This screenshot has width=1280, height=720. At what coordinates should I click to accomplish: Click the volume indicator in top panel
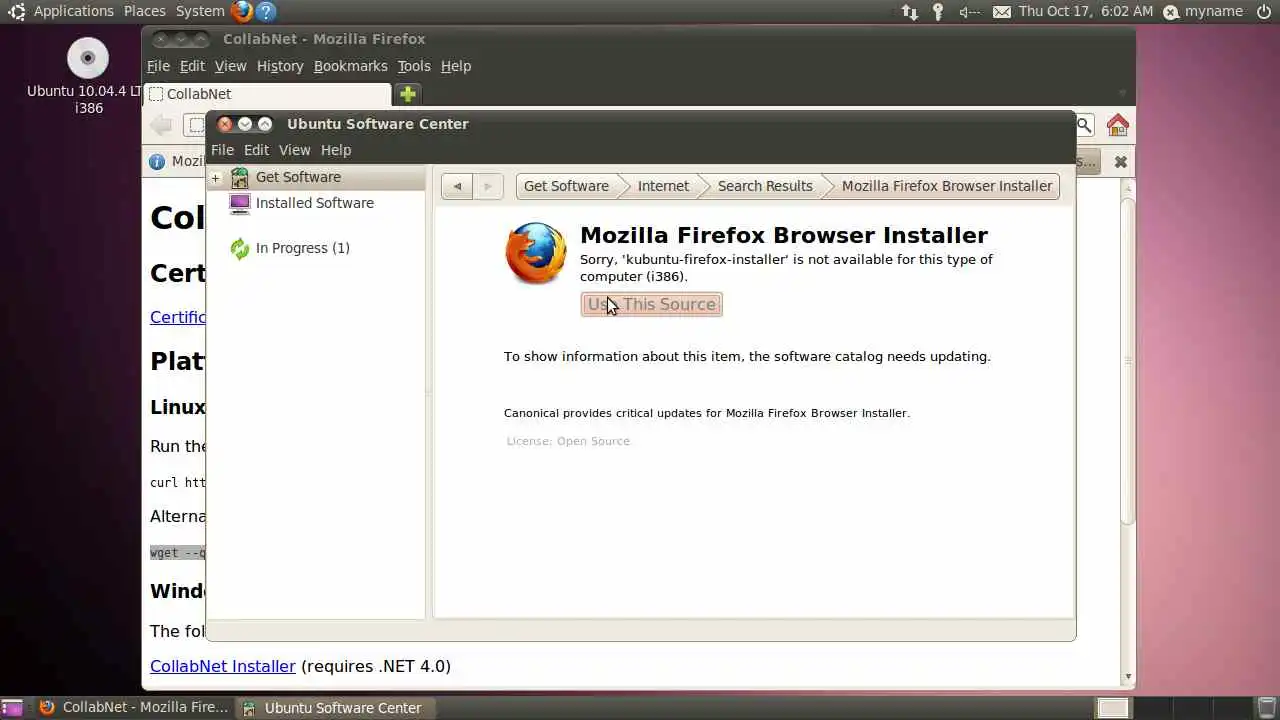(969, 12)
